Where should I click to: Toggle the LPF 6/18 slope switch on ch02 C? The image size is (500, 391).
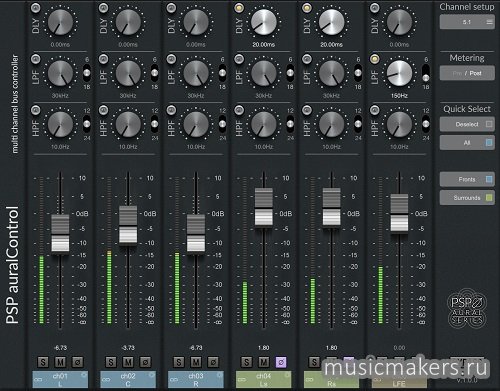tap(154, 73)
